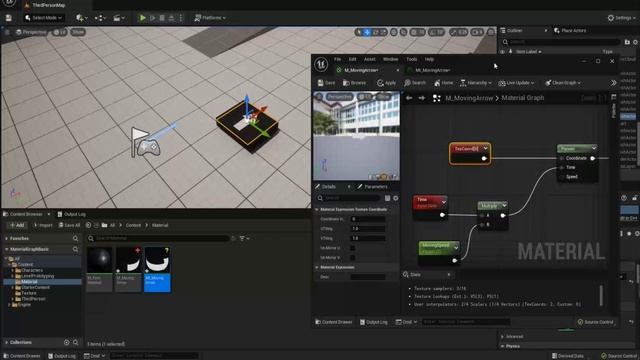640x360 pixels.
Task: Open the Live Update dropdown
Action: coord(516,83)
